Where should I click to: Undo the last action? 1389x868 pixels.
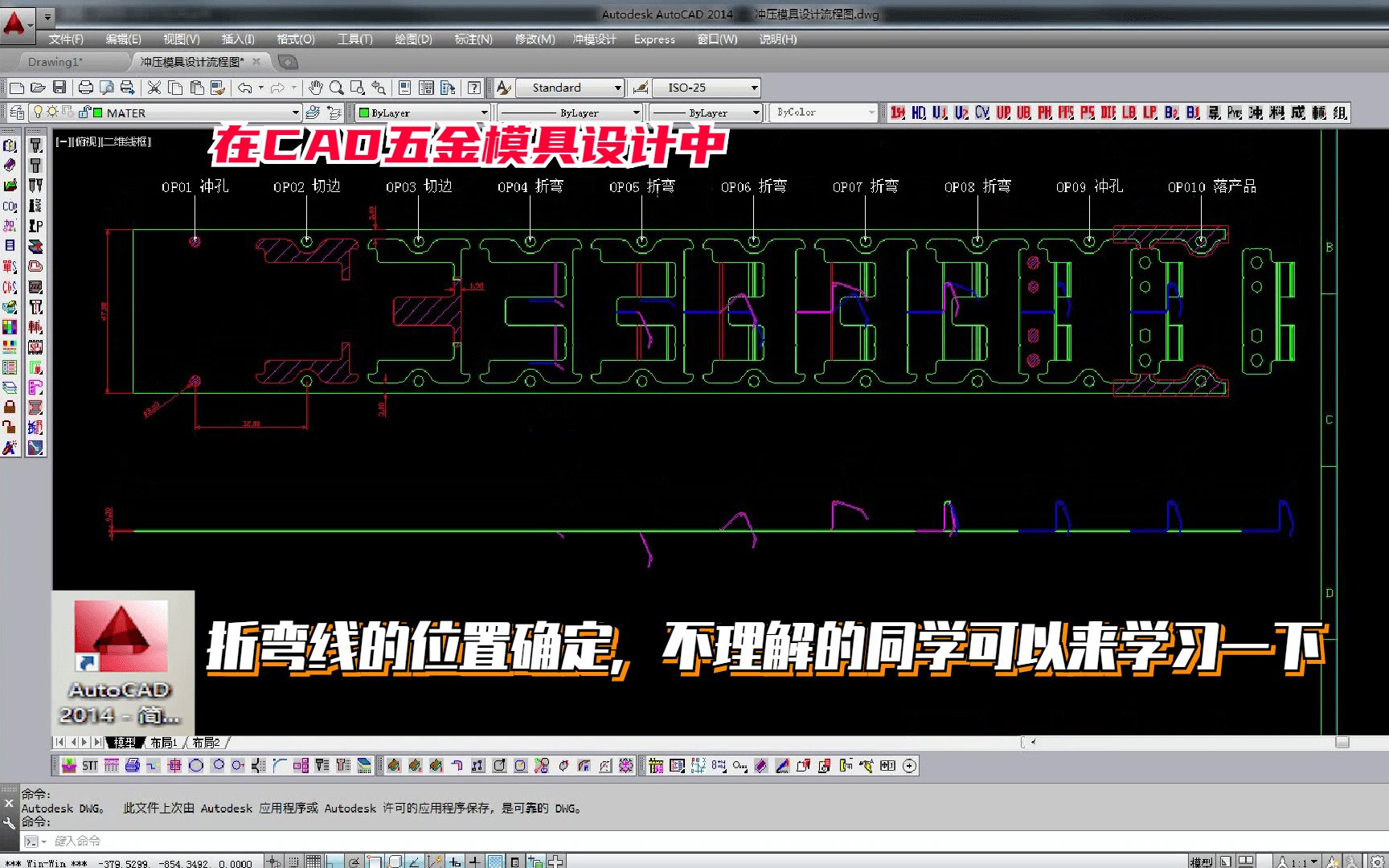(x=244, y=88)
